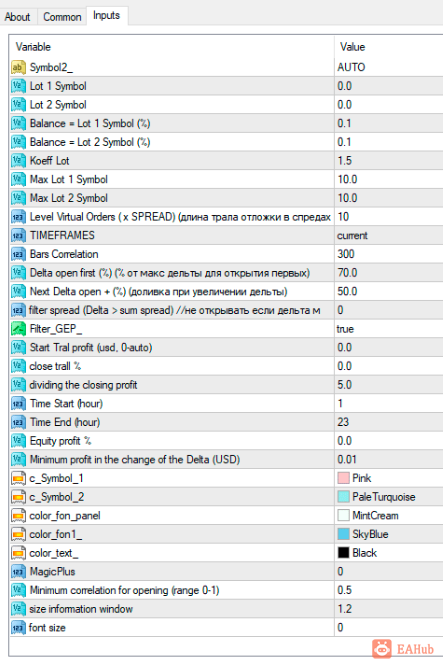Click the integer icon beside Level Virtual Orders
Image resolution: width=443 pixels, height=664 pixels.
[x=18, y=217]
